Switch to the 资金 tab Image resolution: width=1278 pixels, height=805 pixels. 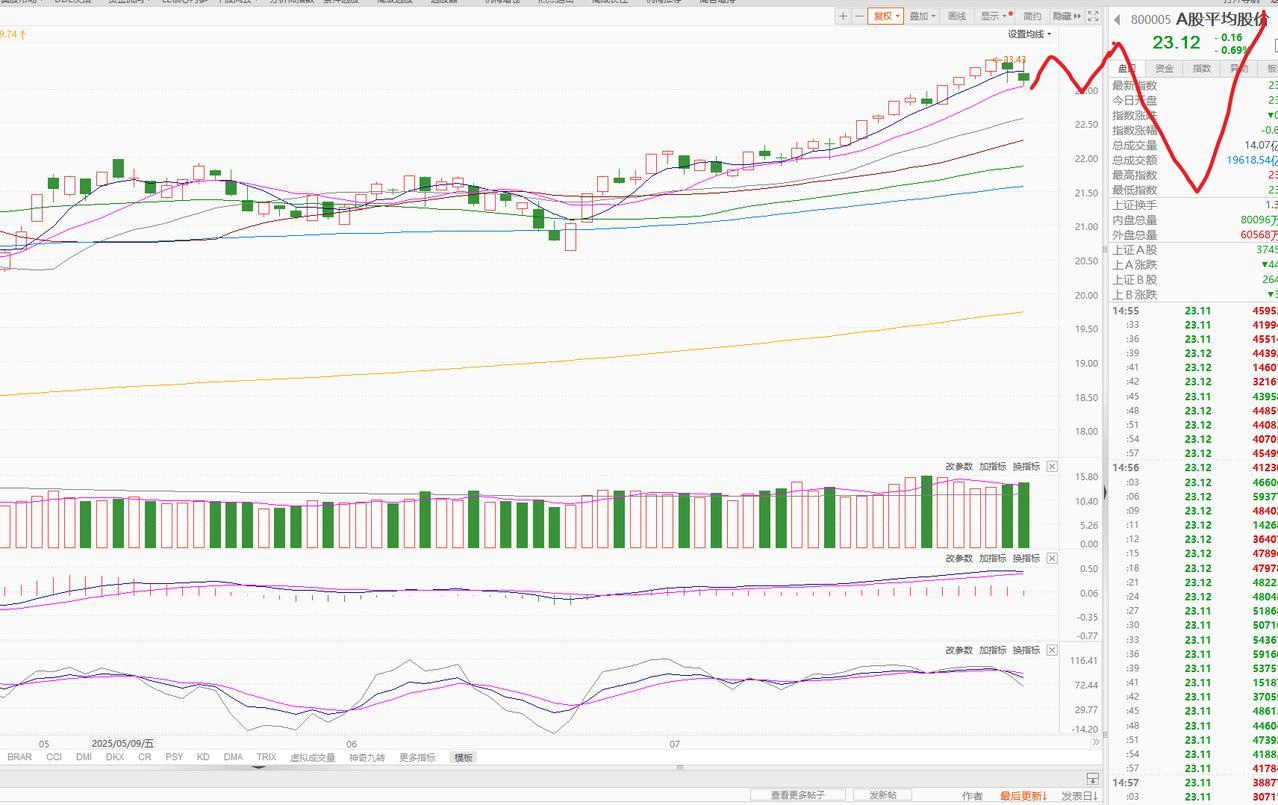(1164, 68)
